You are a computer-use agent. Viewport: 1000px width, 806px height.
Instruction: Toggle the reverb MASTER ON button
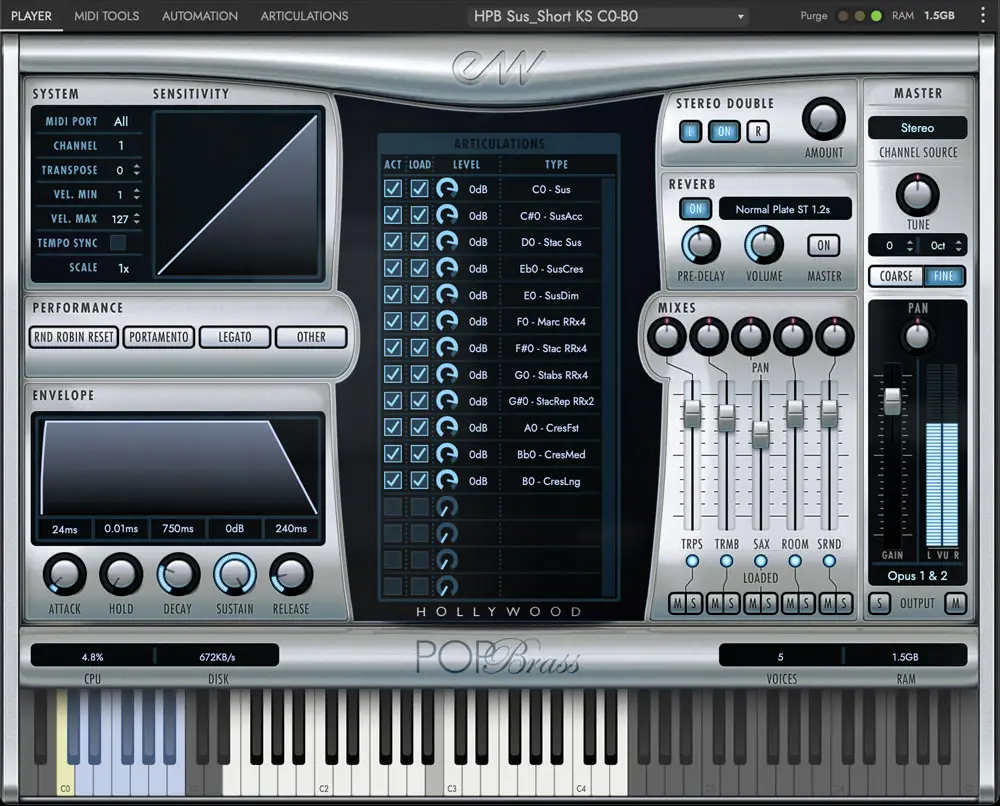824,245
